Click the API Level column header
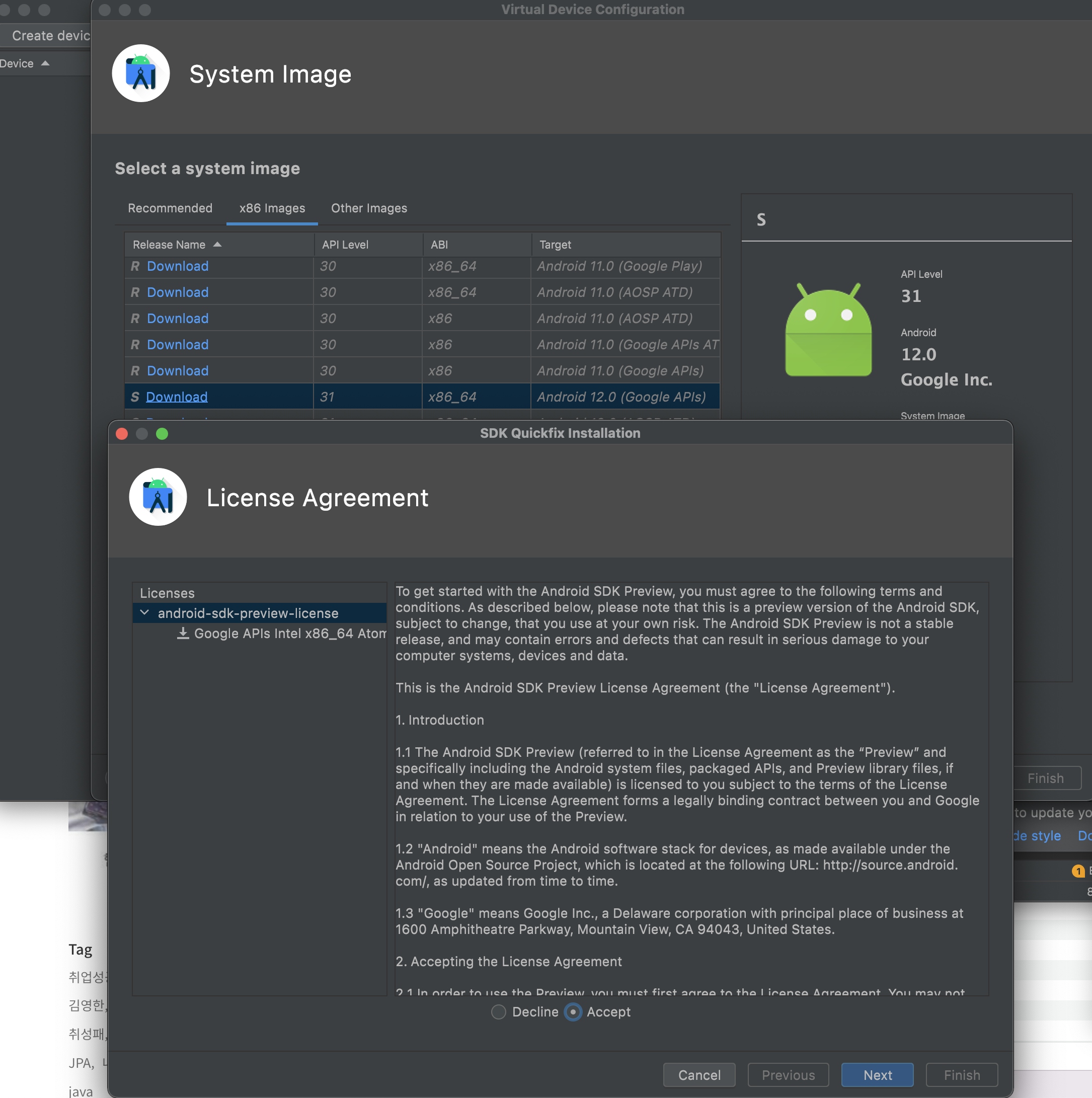The image size is (1092, 1098). click(345, 245)
